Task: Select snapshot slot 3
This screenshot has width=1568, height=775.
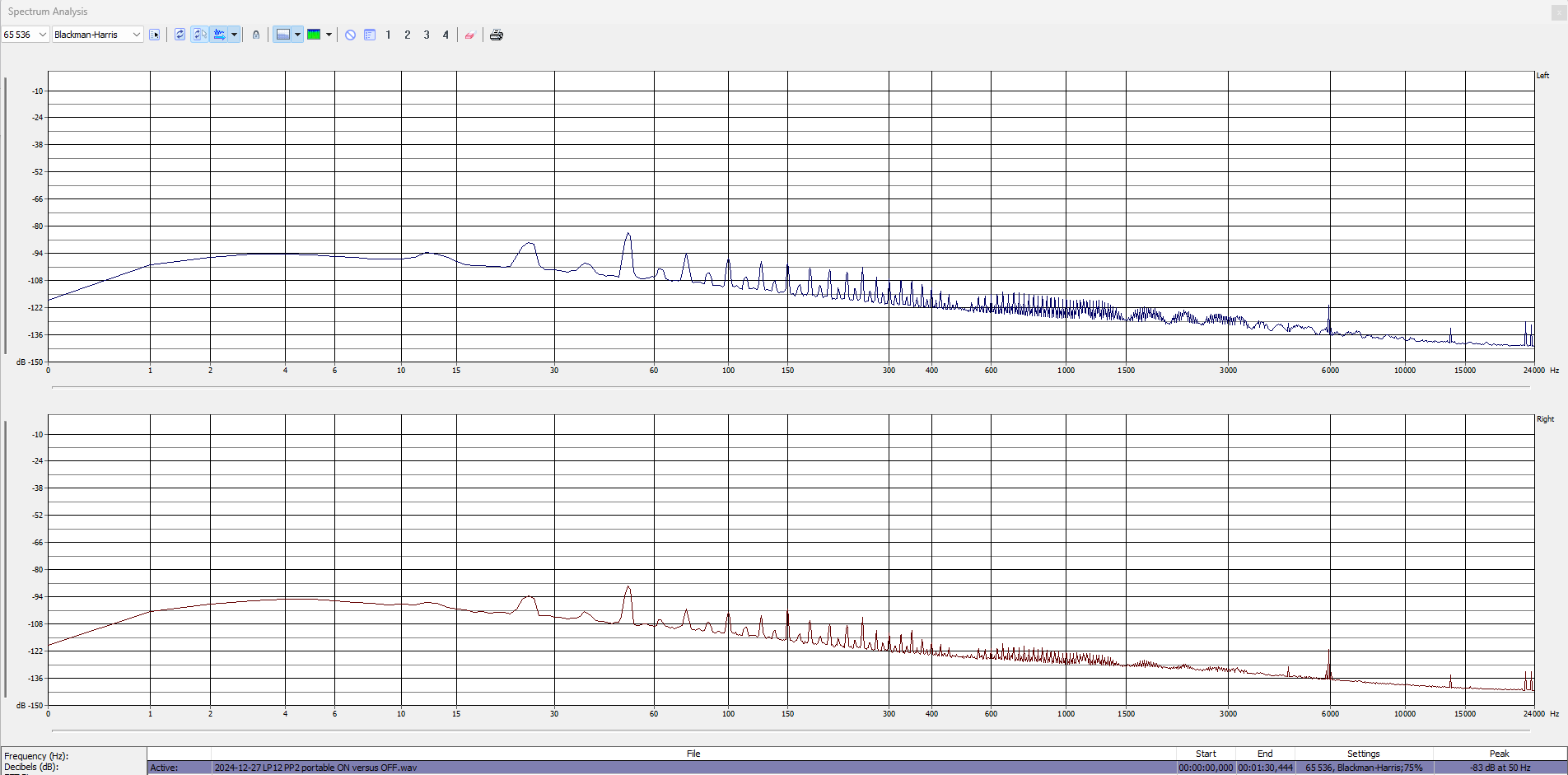Action: [x=427, y=35]
